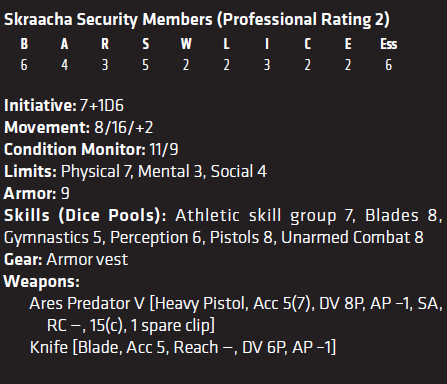
Task: Select the Body attribute header B
Action: click(24, 44)
